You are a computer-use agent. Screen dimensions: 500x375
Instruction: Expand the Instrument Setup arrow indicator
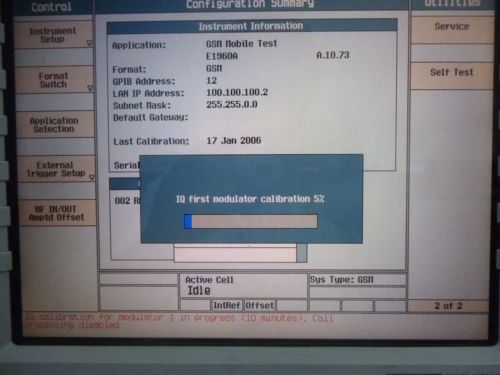(x=89, y=43)
